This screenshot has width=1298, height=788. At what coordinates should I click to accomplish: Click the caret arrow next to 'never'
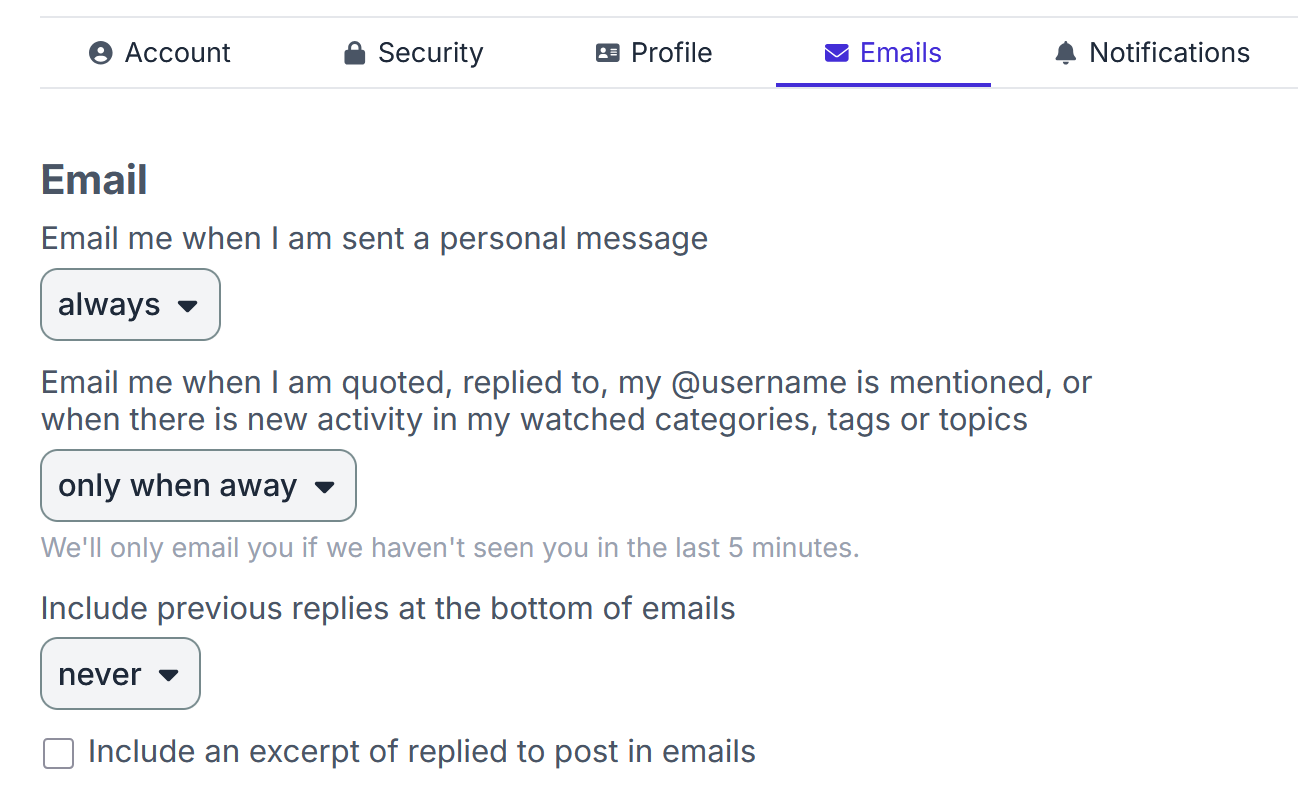point(168,676)
